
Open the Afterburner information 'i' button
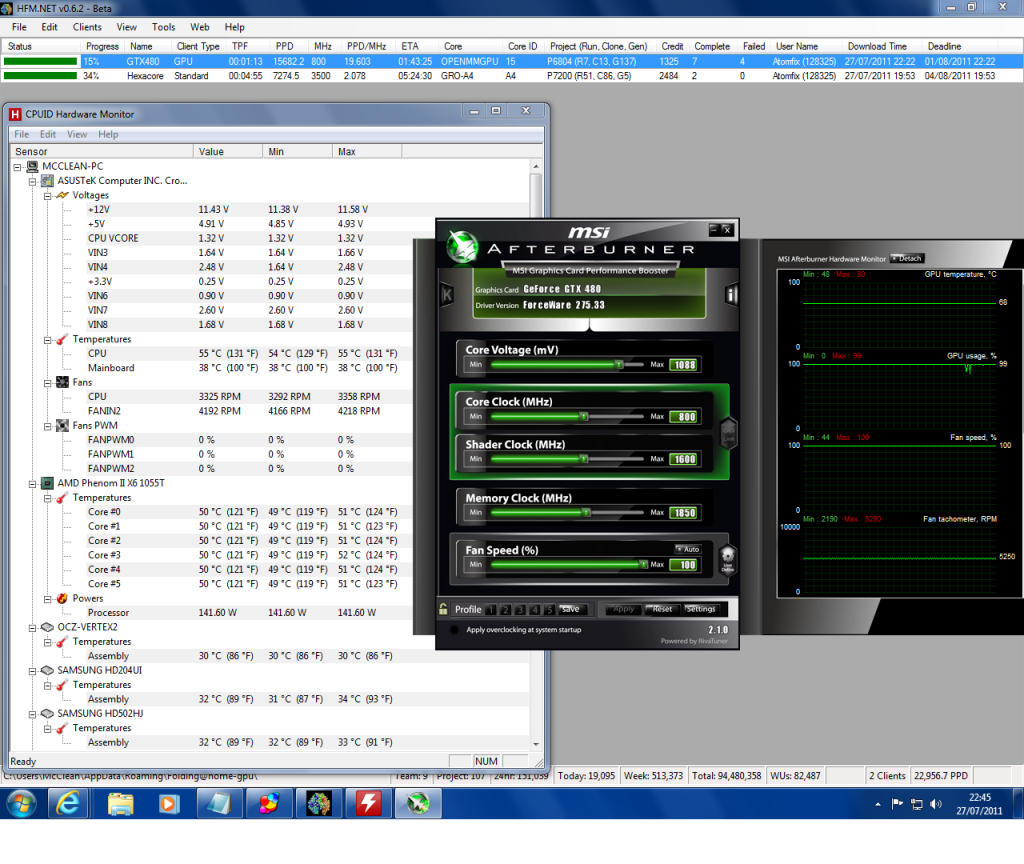click(x=731, y=295)
